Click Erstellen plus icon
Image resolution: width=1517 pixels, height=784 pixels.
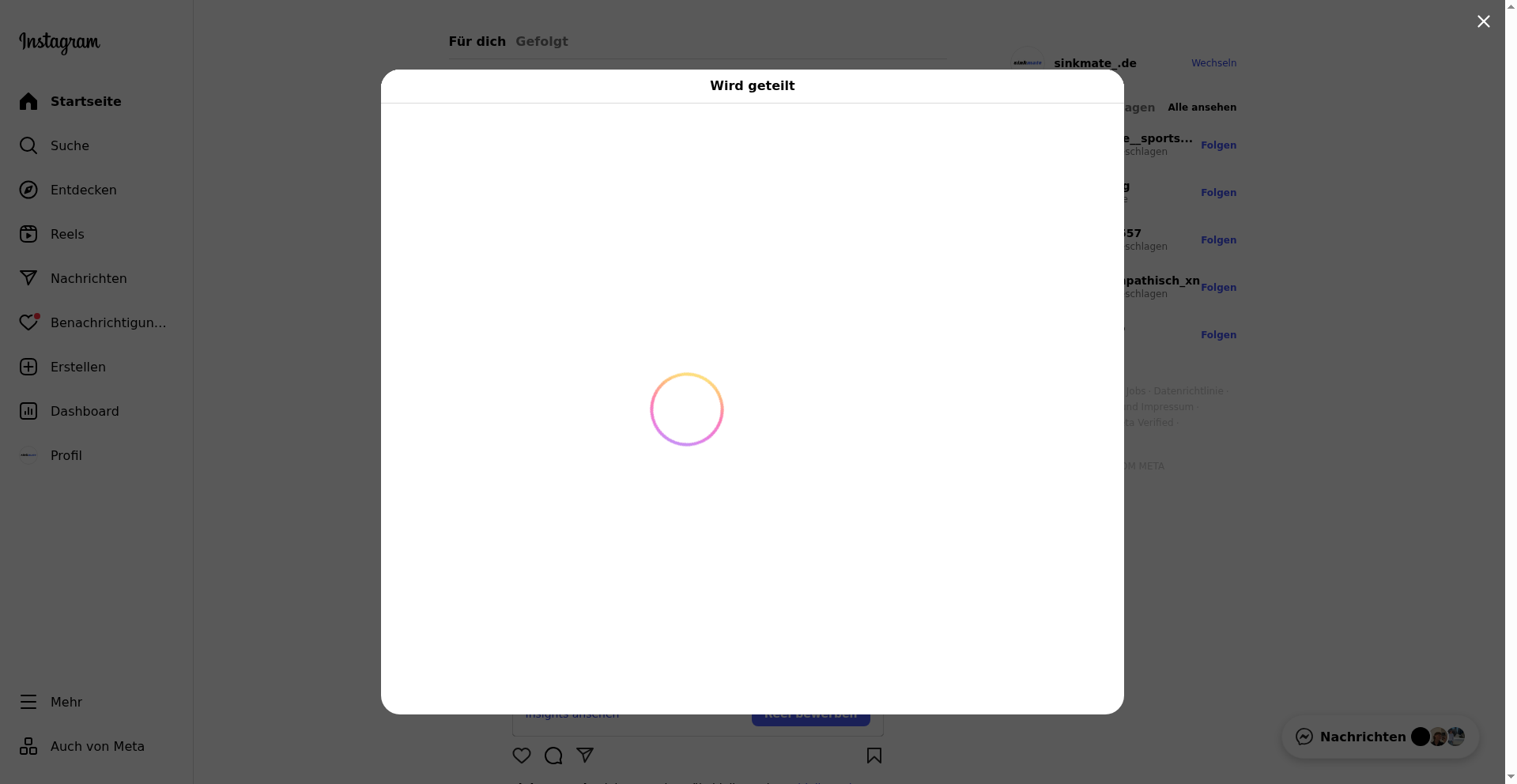coord(28,367)
